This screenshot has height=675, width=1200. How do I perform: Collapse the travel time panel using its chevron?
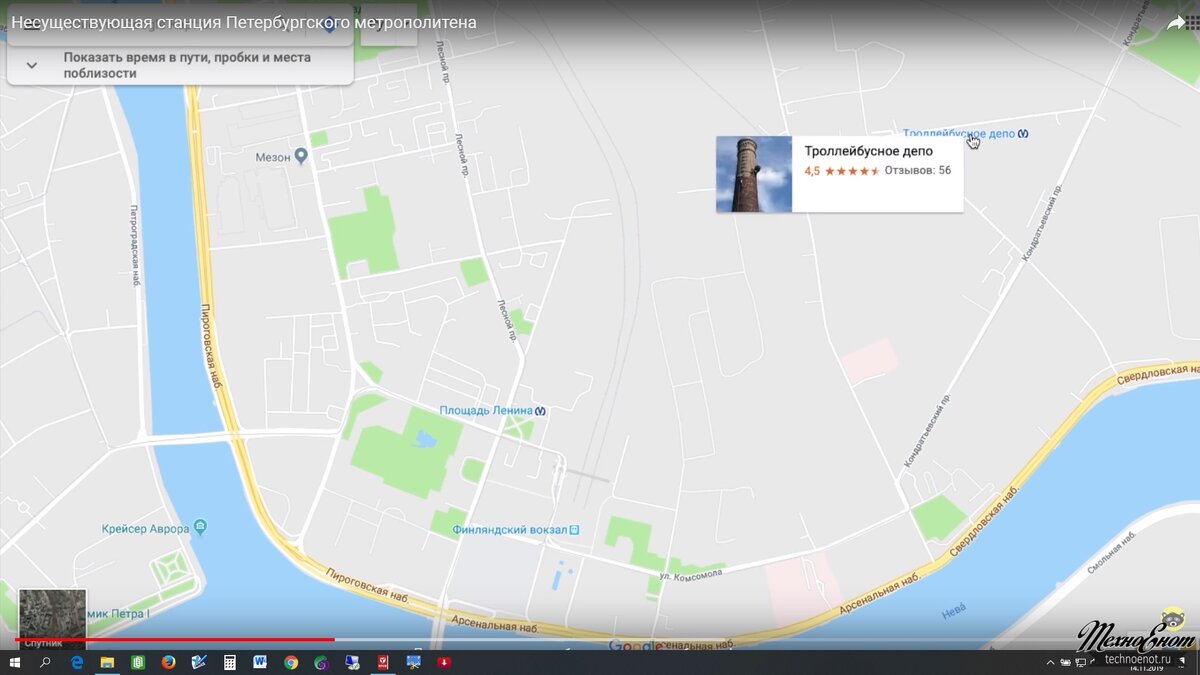click(31, 63)
